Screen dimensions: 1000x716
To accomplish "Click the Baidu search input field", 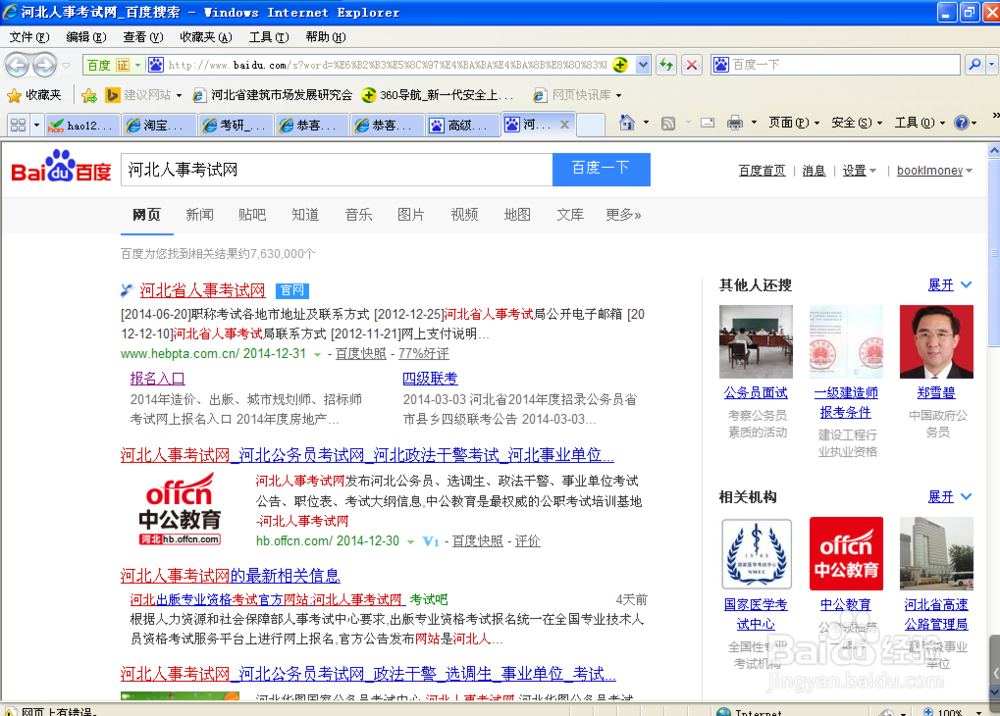I will pos(337,170).
